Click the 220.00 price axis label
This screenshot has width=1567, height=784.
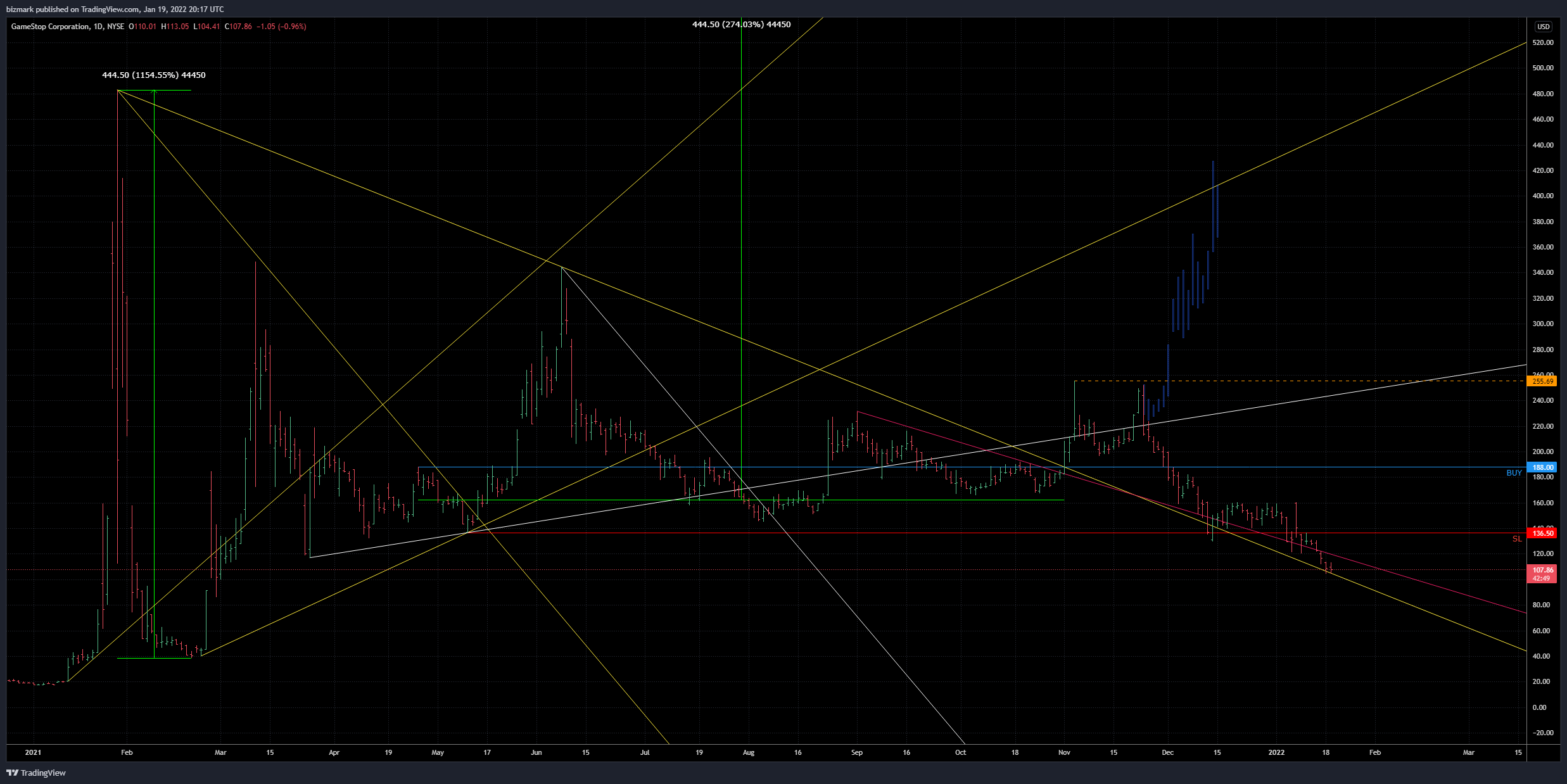click(x=1543, y=426)
